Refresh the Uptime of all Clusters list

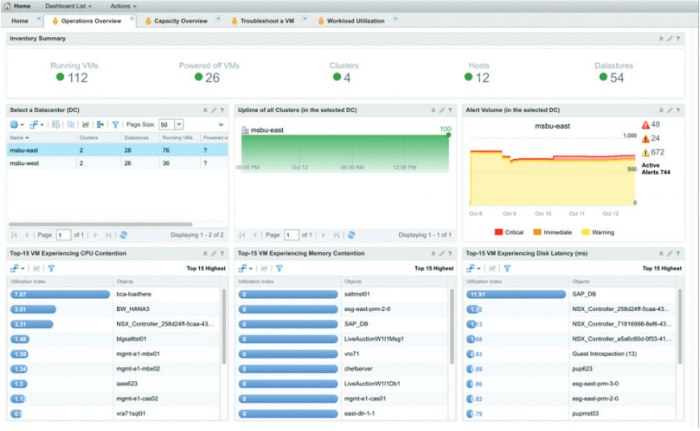pos(351,235)
